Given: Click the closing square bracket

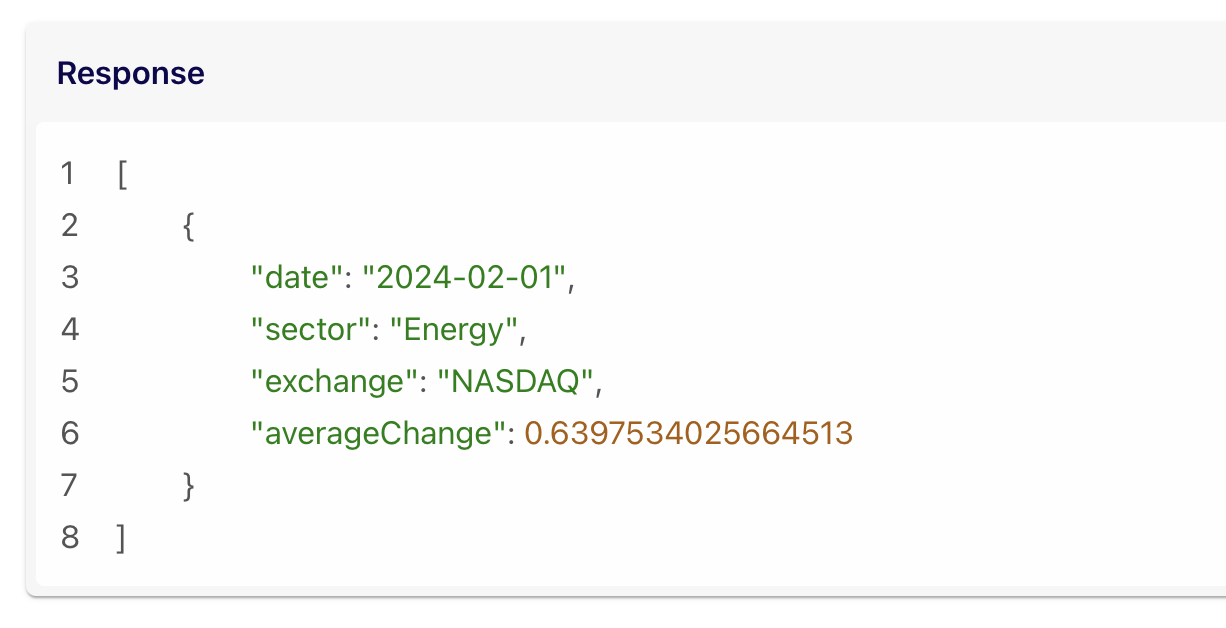Looking at the screenshot, I should [x=122, y=538].
